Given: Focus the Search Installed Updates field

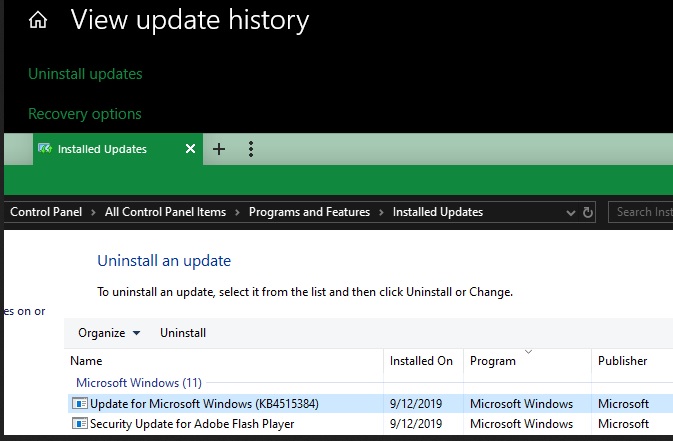Looking at the screenshot, I should pos(640,212).
